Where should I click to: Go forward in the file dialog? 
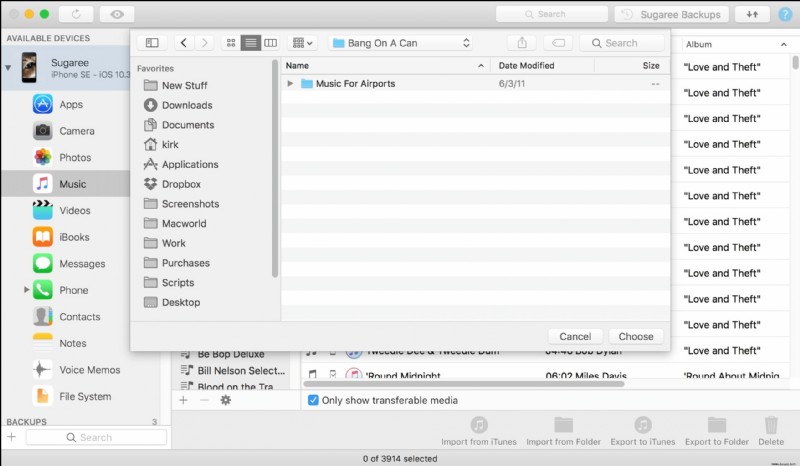click(205, 43)
